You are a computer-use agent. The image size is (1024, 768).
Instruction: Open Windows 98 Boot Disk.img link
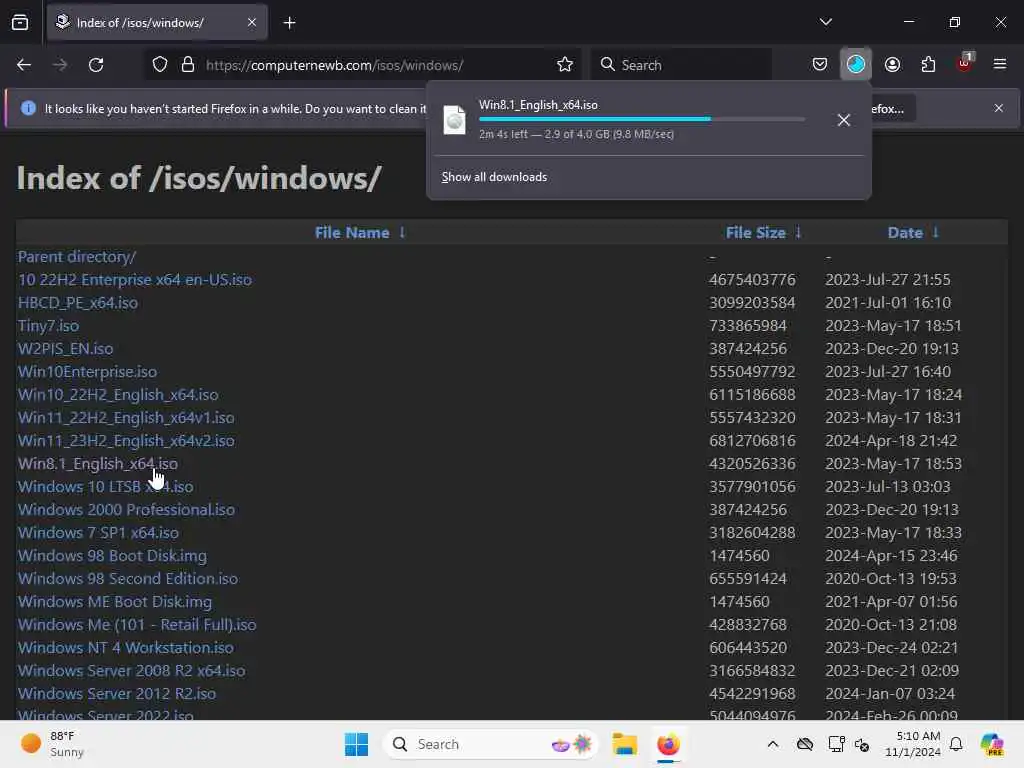[x=112, y=556]
